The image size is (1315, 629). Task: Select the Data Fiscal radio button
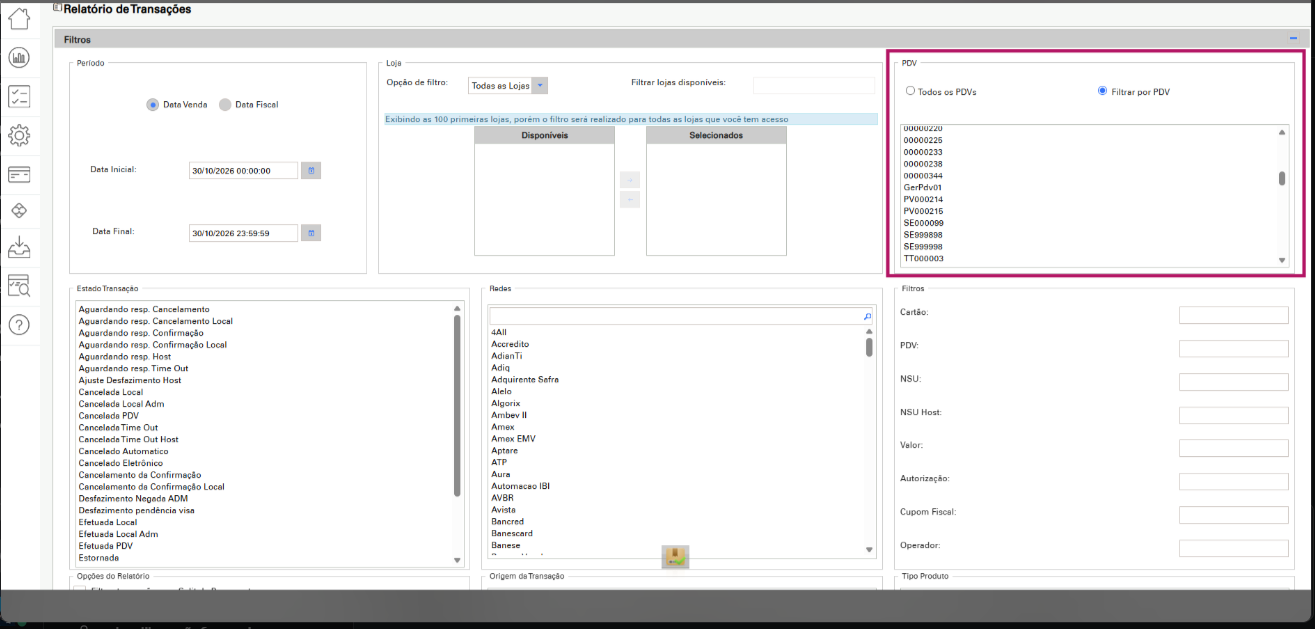[225, 104]
